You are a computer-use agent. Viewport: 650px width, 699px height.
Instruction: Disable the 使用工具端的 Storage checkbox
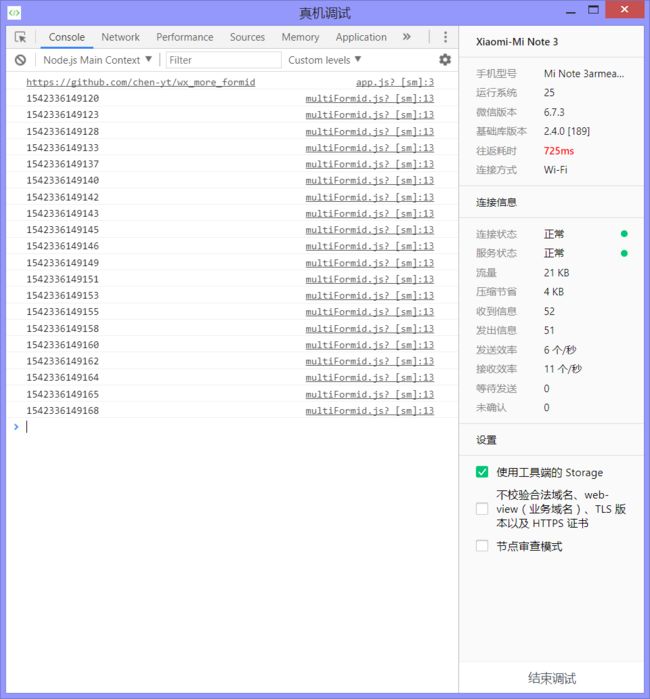pos(482,472)
